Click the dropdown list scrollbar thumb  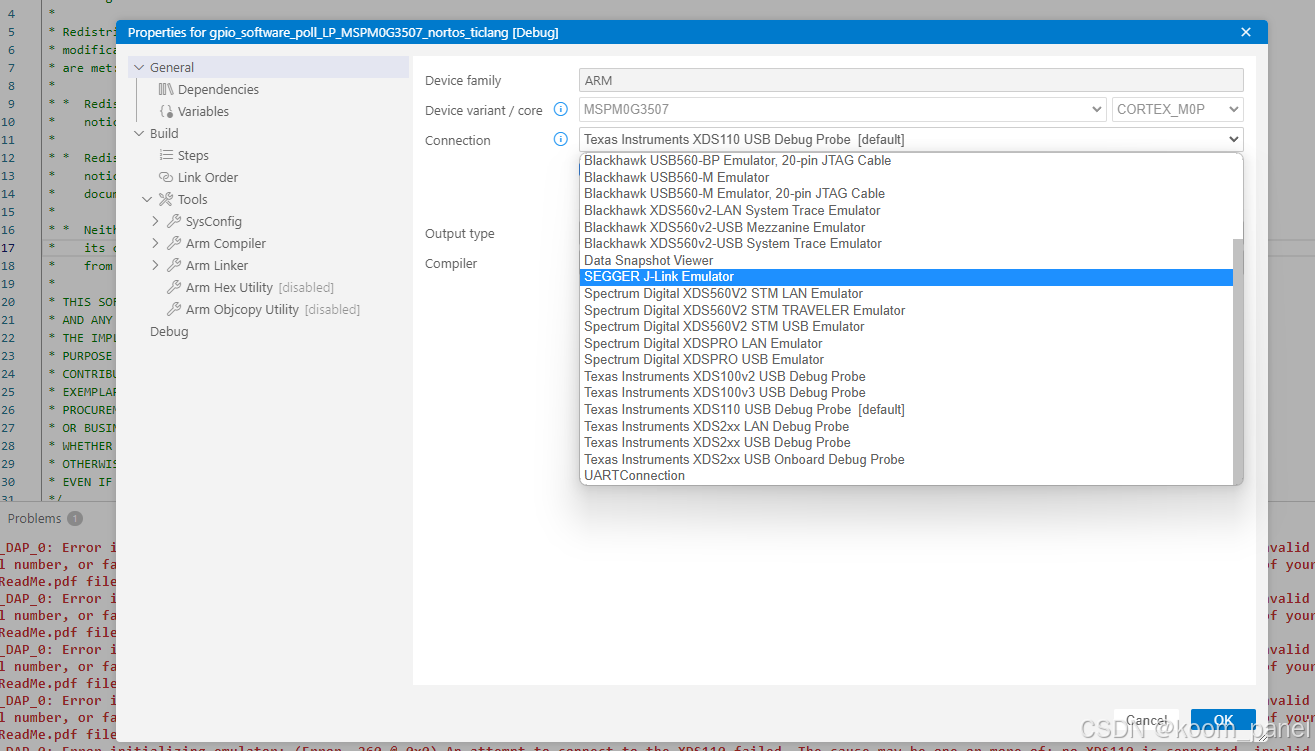pyautogui.click(x=1238, y=360)
